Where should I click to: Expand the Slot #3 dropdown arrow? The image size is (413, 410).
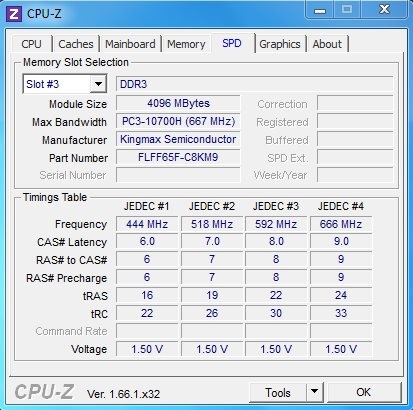tap(98, 84)
